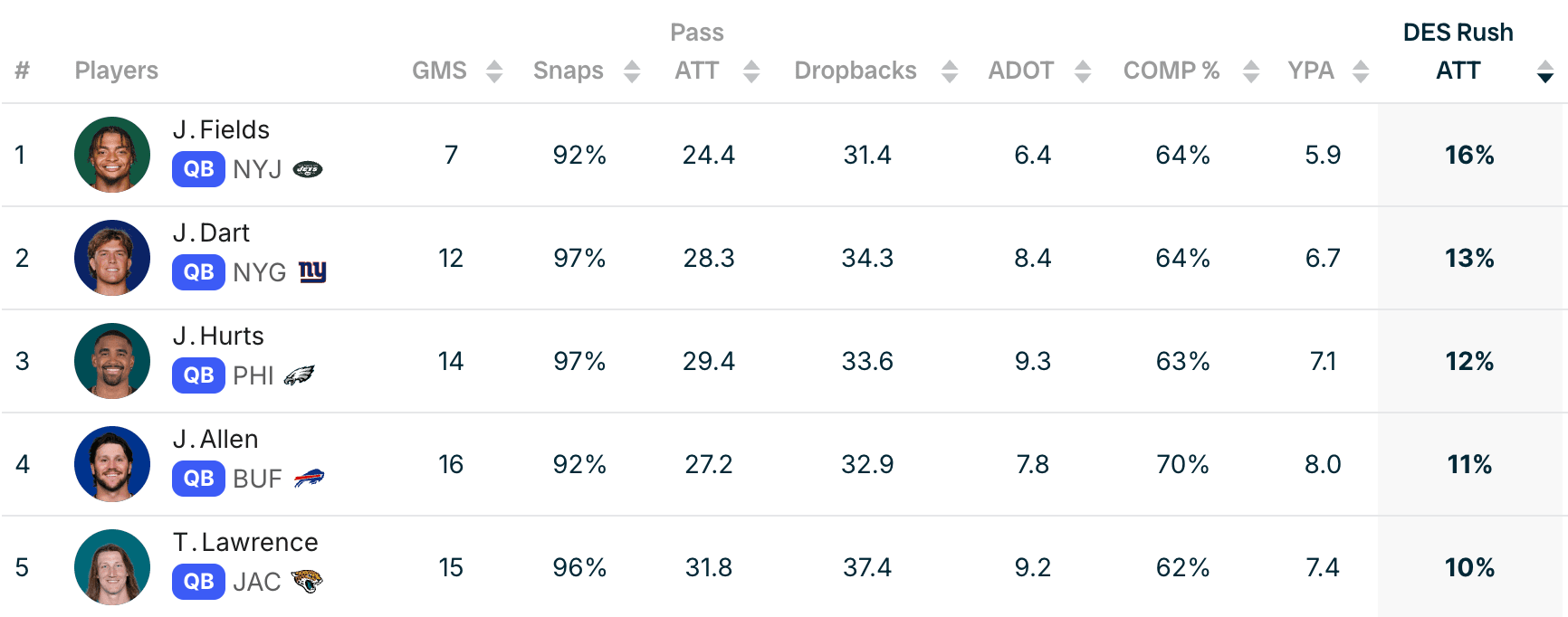Image resolution: width=1568 pixels, height=617 pixels.
Task: Click the Jets team logo icon
Action: (x=308, y=169)
